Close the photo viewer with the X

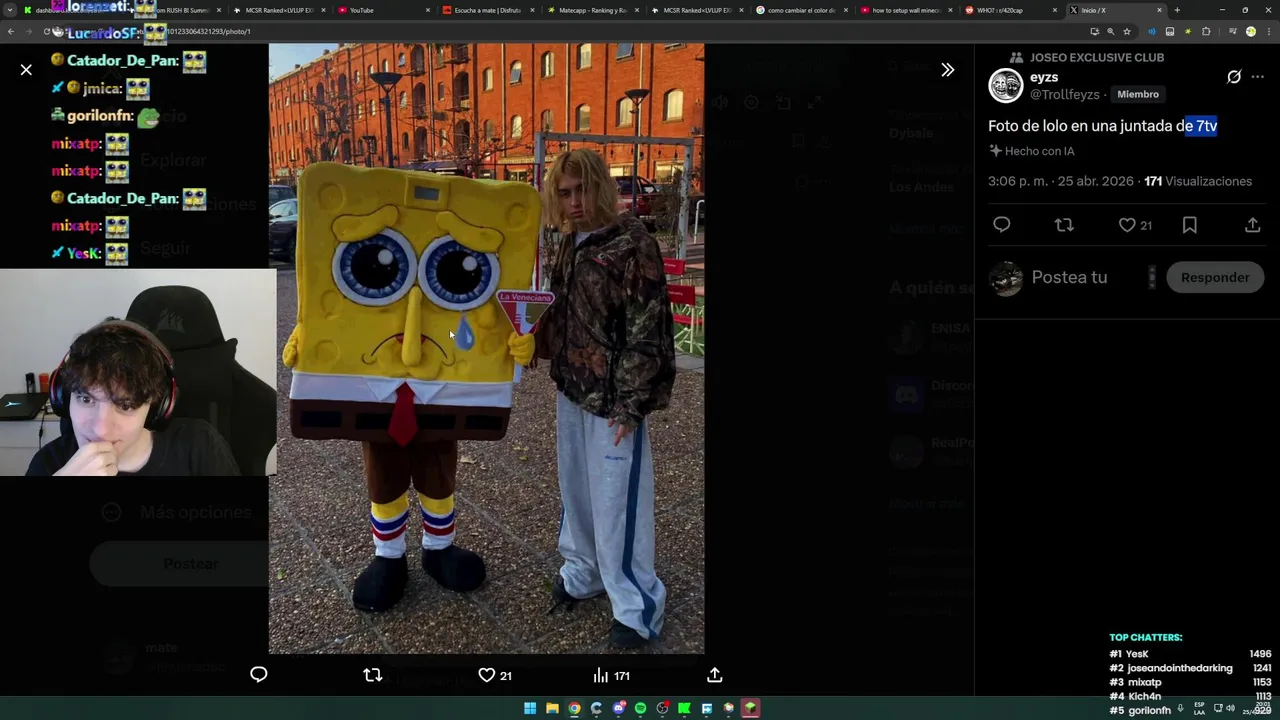tap(26, 69)
